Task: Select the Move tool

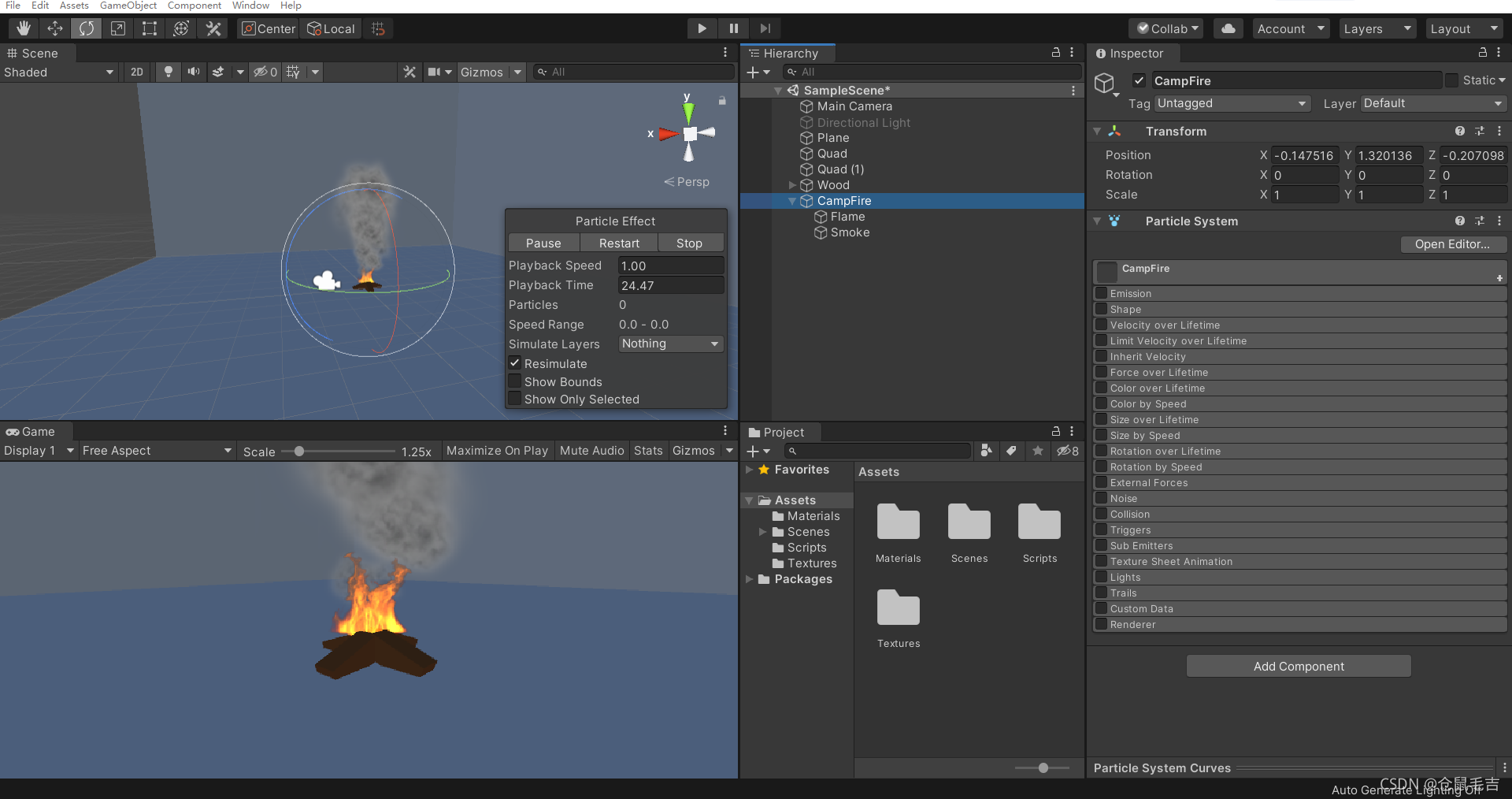Action: click(x=55, y=28)
